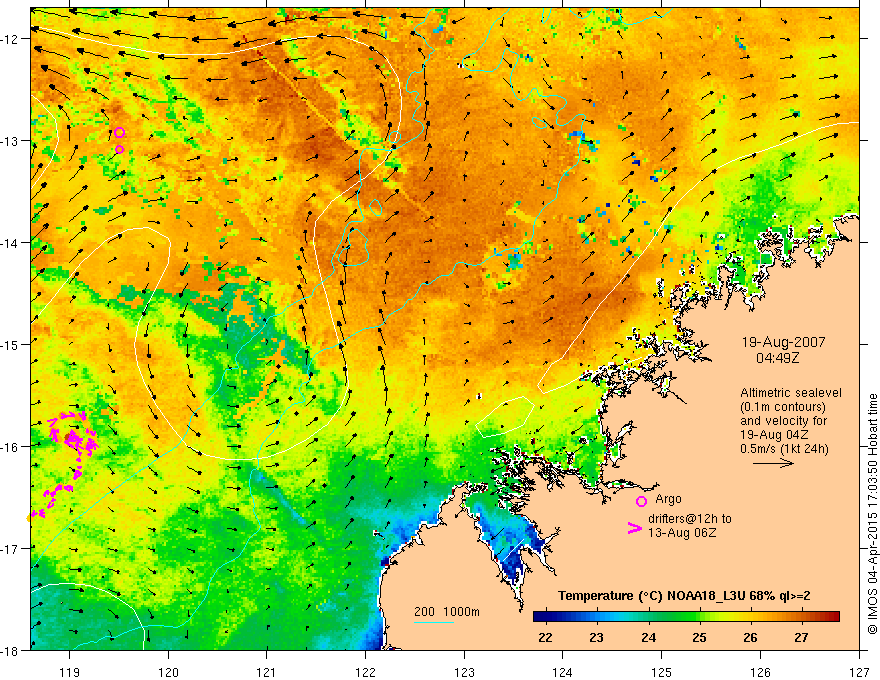Click the '13-Aug 06Z' legend text

(x=682, y=533)
